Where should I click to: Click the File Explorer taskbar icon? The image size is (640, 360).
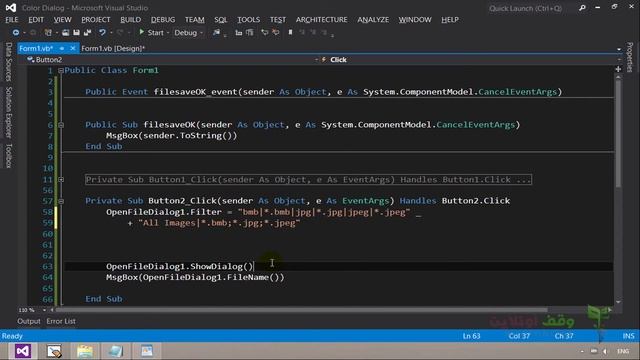click(85, 351)
